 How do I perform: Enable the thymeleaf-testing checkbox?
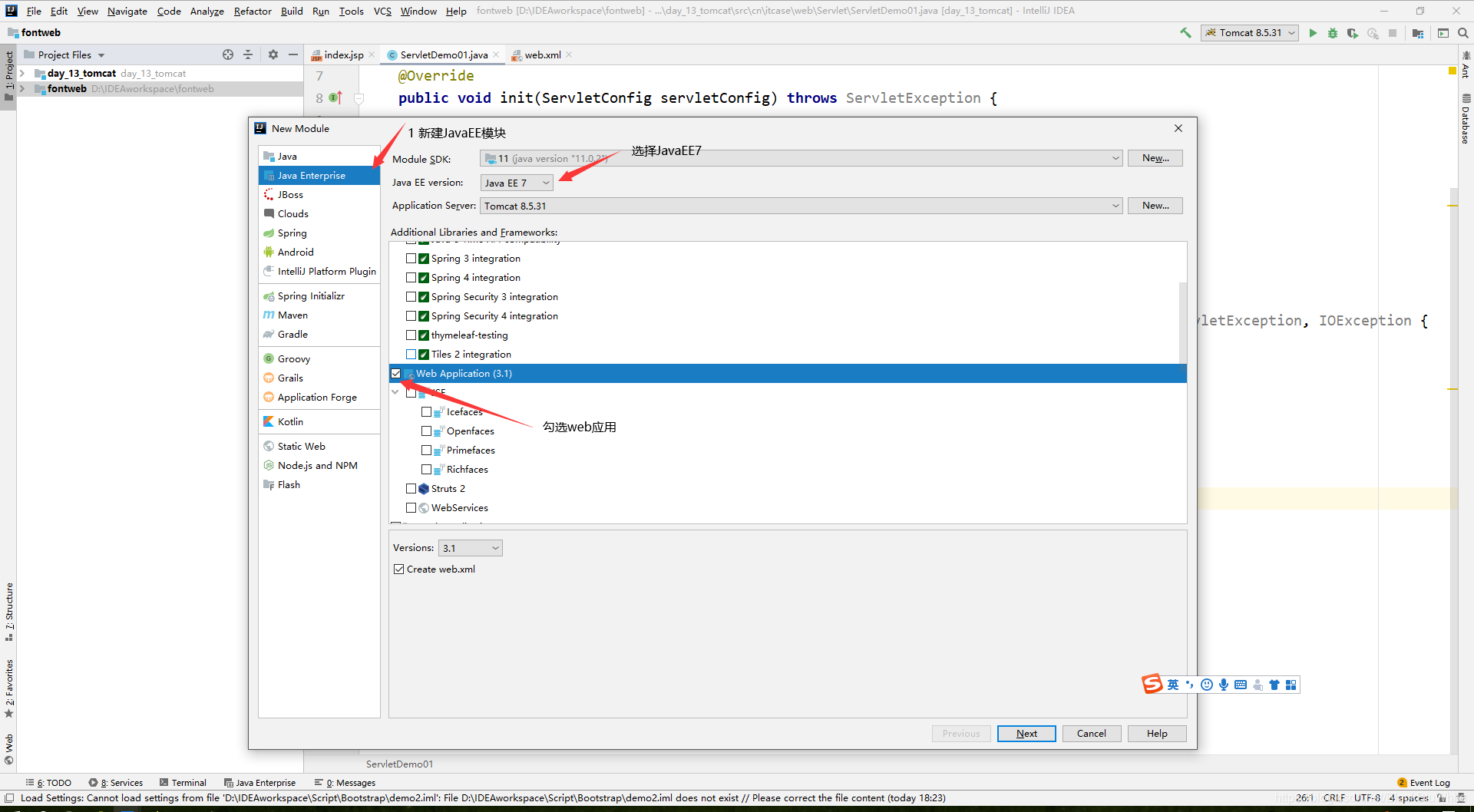411,335
